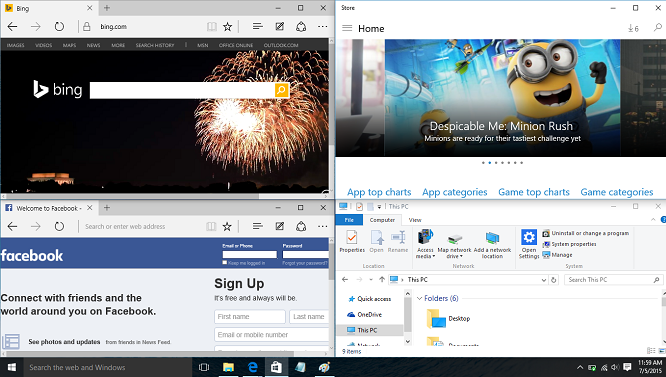Image resolution: width=666 pixels, height=377 pixels.
Task: Click the Bing search text box
Action: tap(182, 90)
